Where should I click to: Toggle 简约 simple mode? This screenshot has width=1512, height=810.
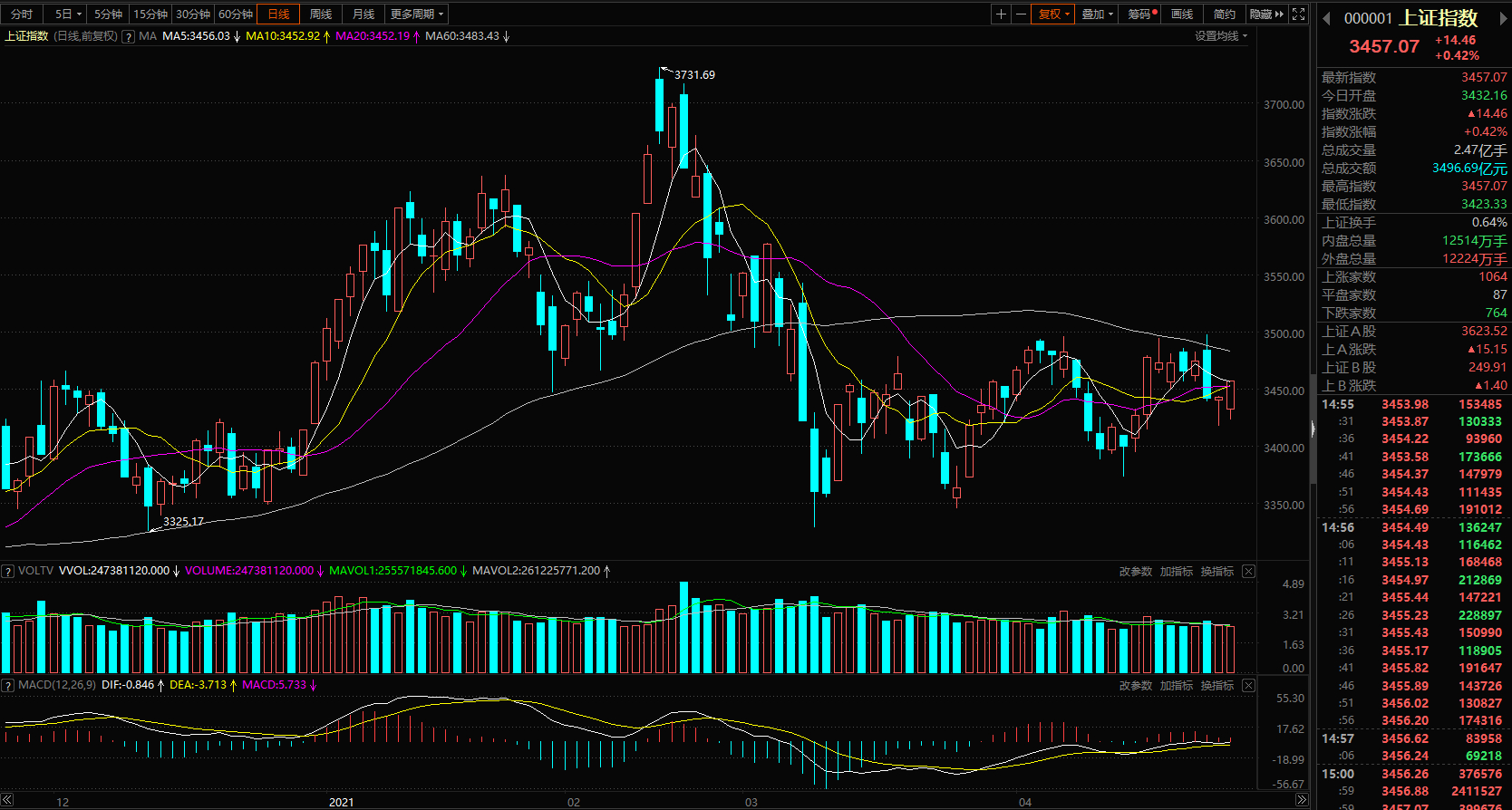pyautogui.click(x=1224, y=14)
